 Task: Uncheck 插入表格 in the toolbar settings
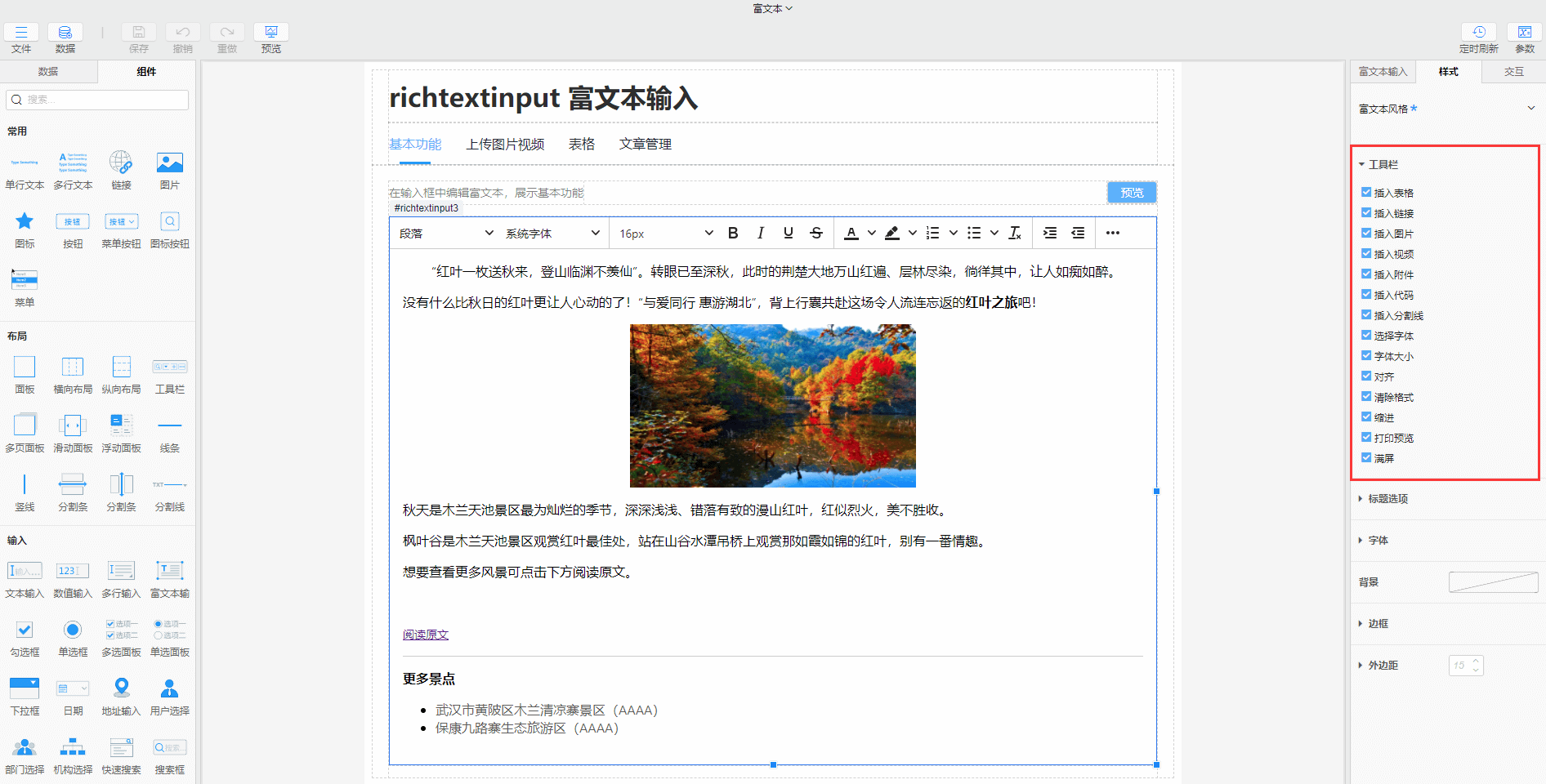pos(1366,192)
